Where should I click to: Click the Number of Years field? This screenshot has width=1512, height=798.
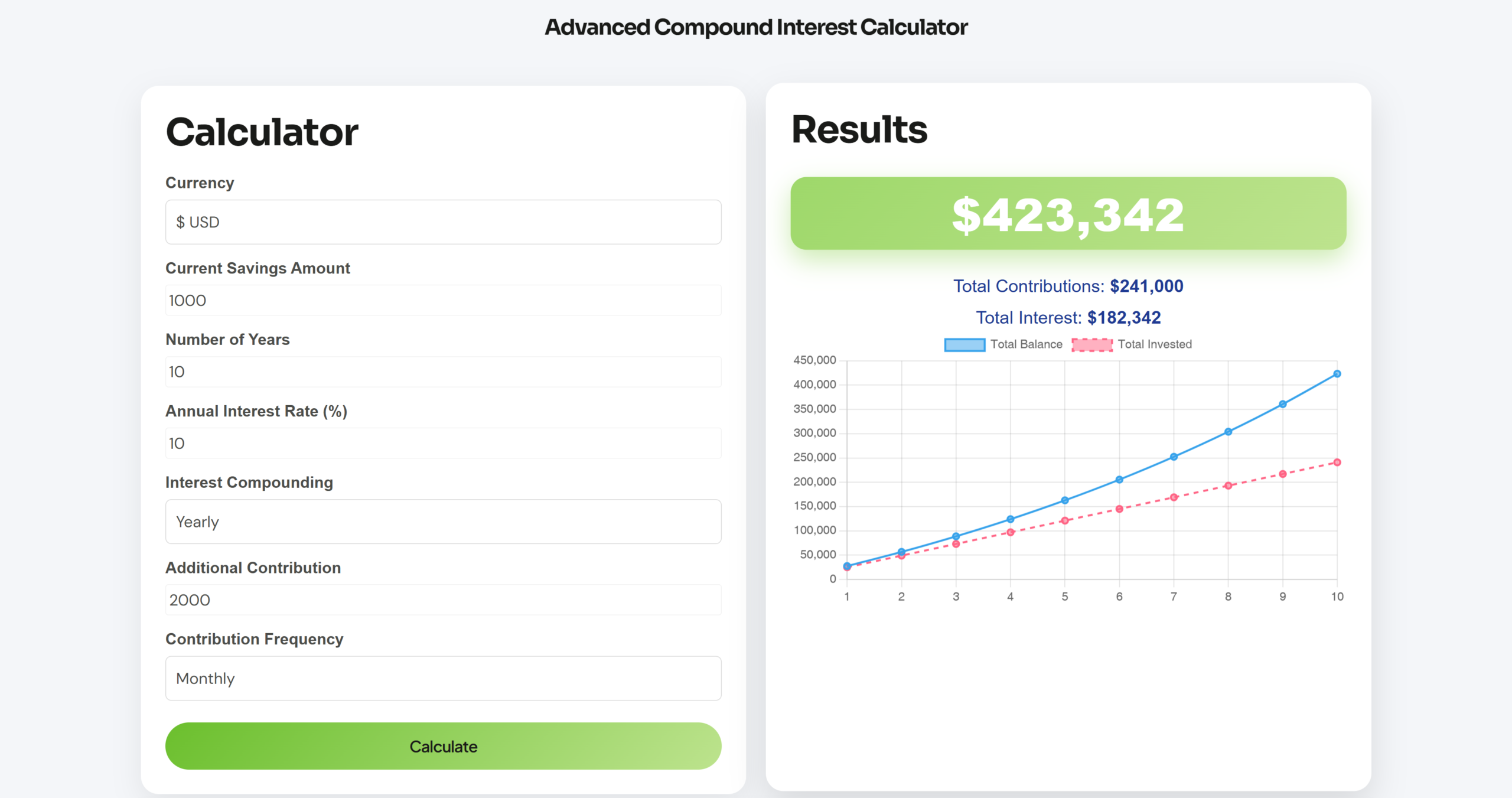pos(443,372)
